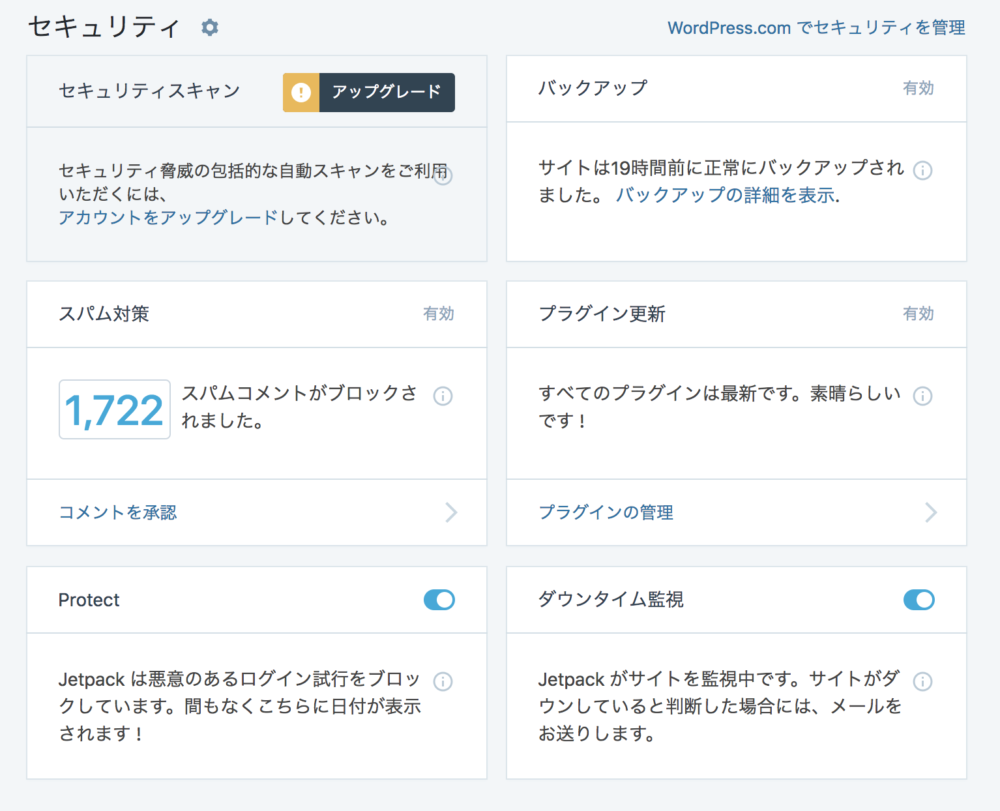Open WordPress.com でセキュリティを管理 link

tap(815, 29)
